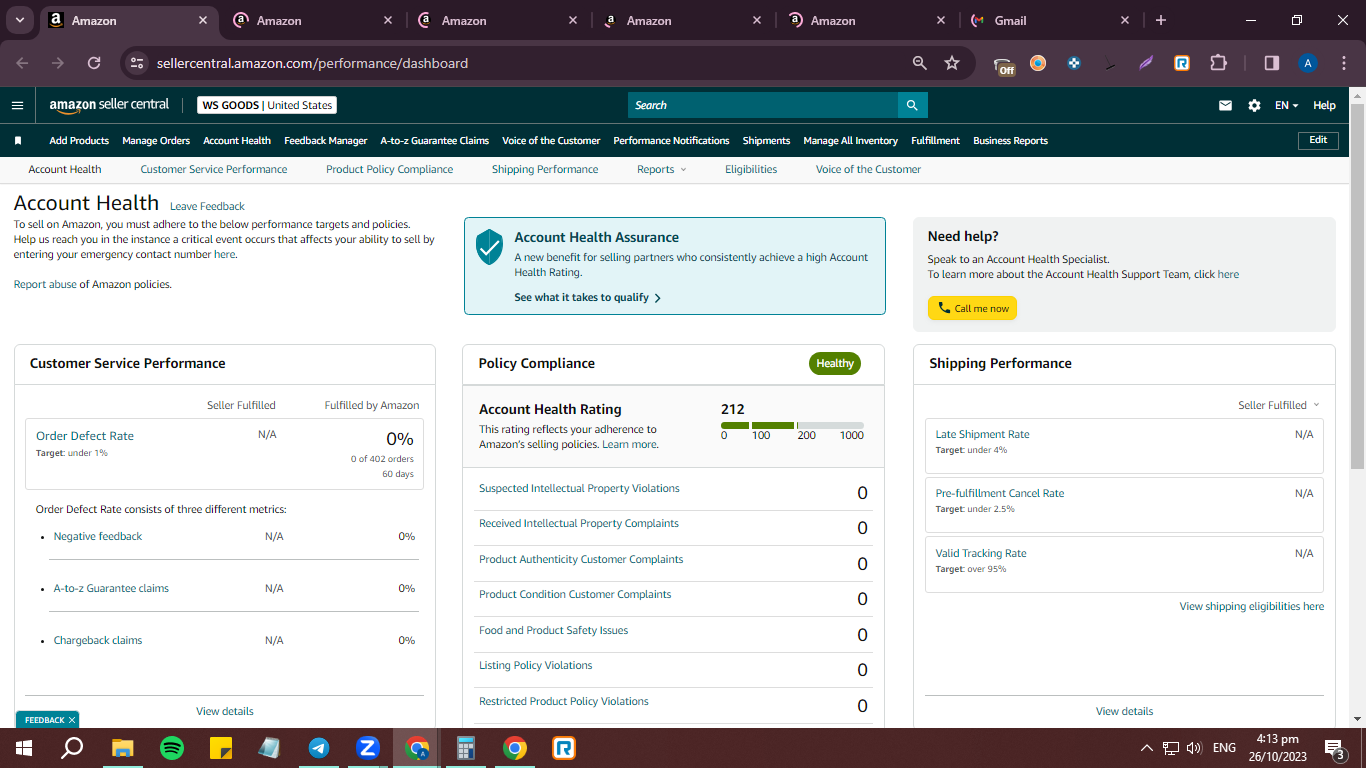Select A-to-z Guarantee Claims menu item
Screen dimensions: 1366x768
click(x=434, y=141)
